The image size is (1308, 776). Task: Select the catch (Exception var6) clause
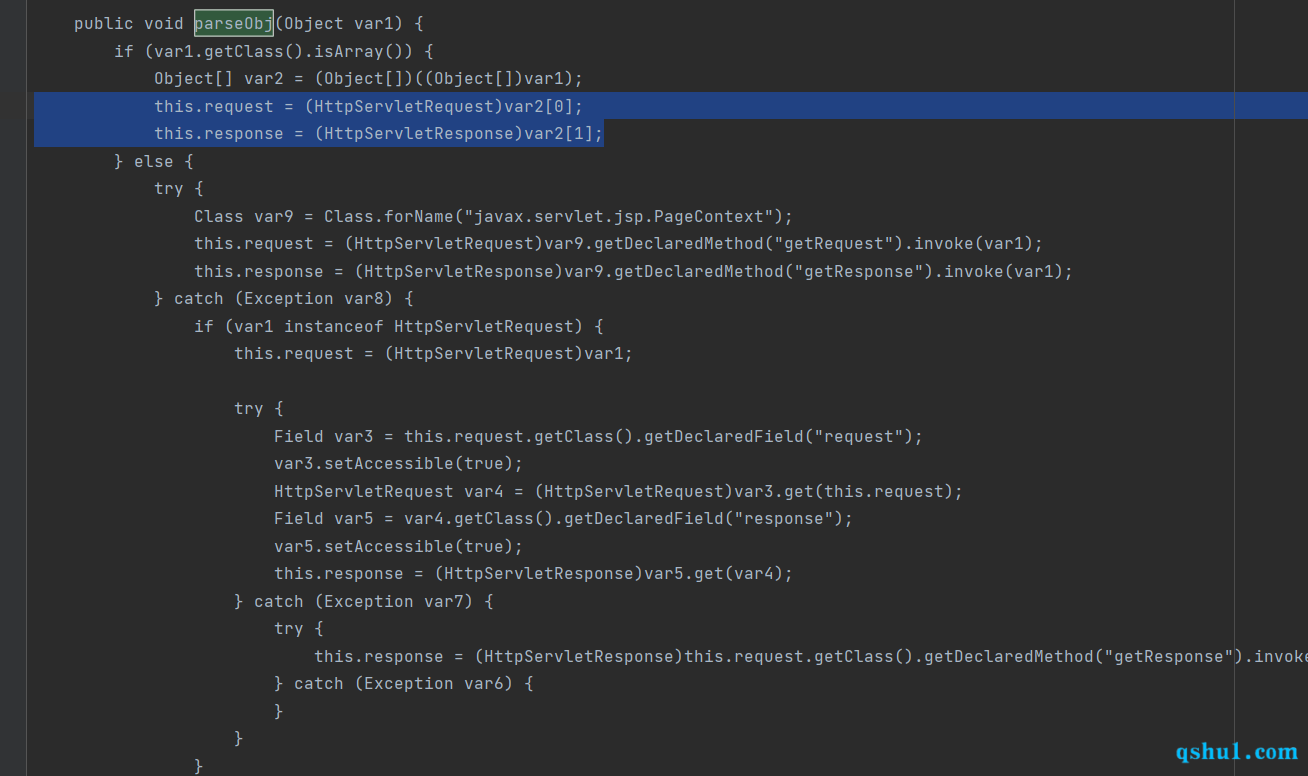tap(404, 683)
